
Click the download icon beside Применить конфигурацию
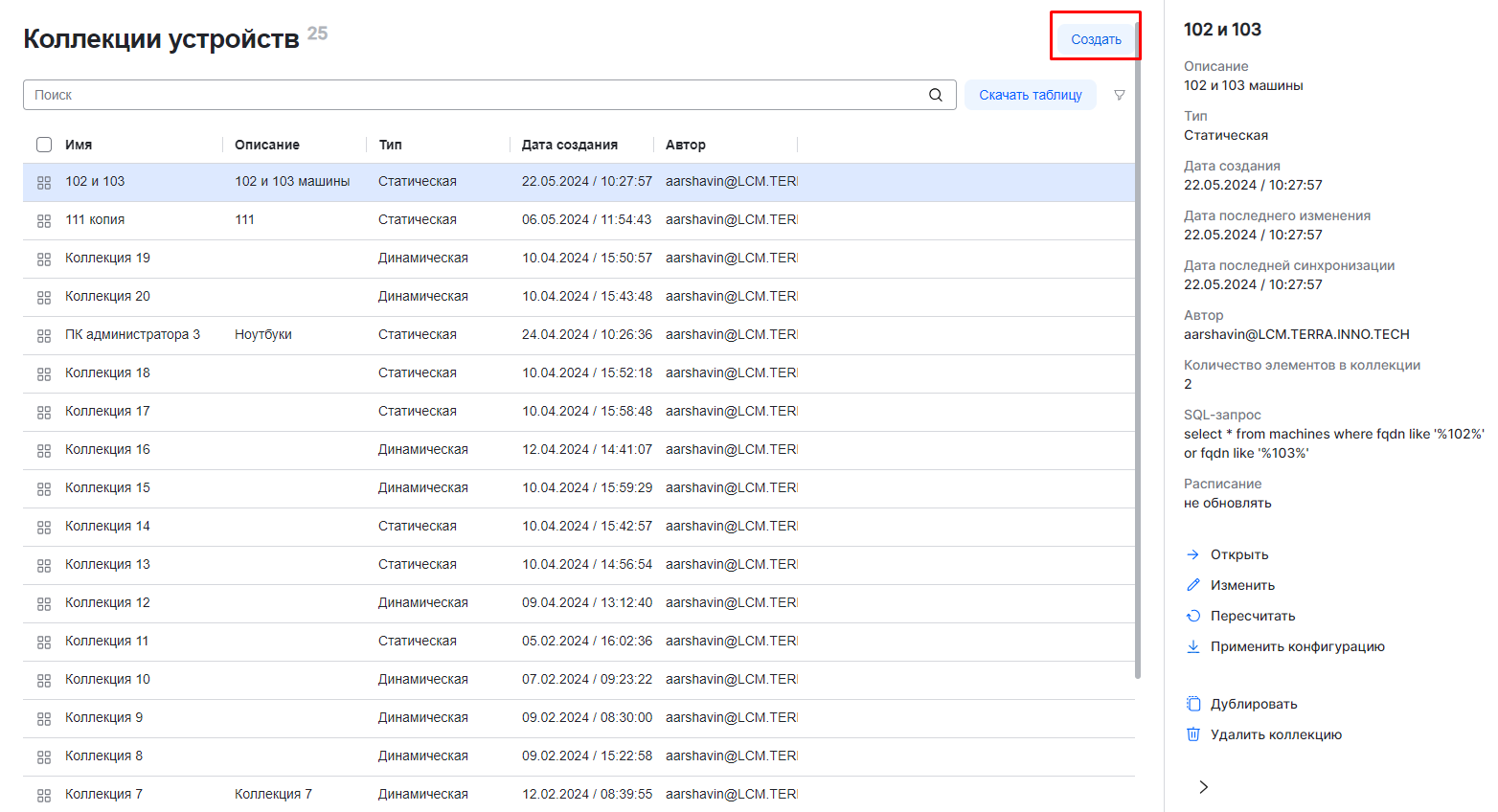(x=1192, y=646)
